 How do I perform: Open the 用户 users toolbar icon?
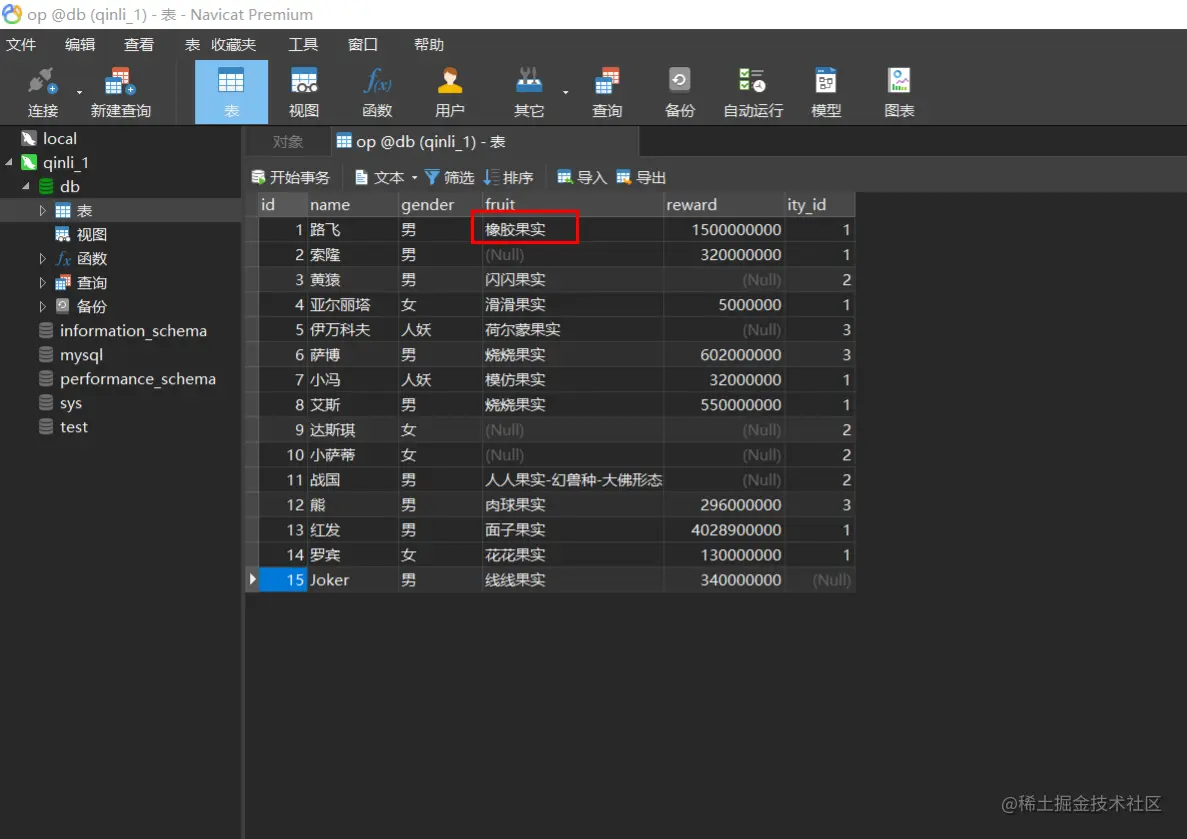tap(450, 92)
